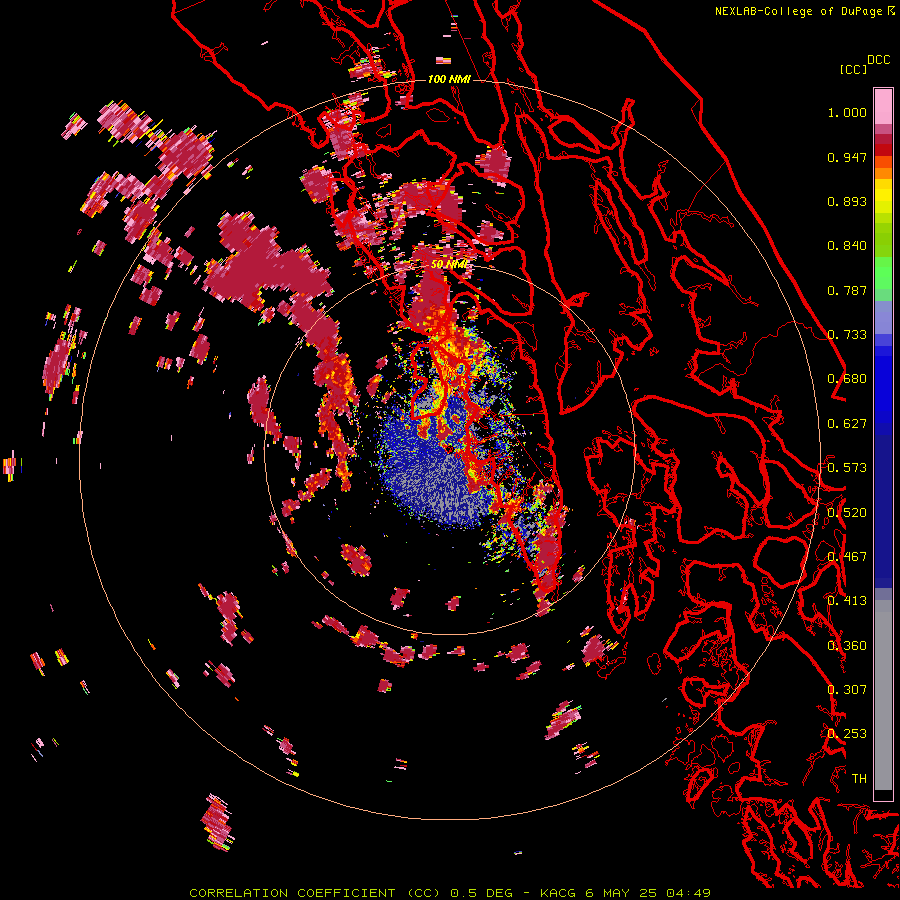Select the 0.413 scale value
900x900 pixels.
[x=847, y=601]
